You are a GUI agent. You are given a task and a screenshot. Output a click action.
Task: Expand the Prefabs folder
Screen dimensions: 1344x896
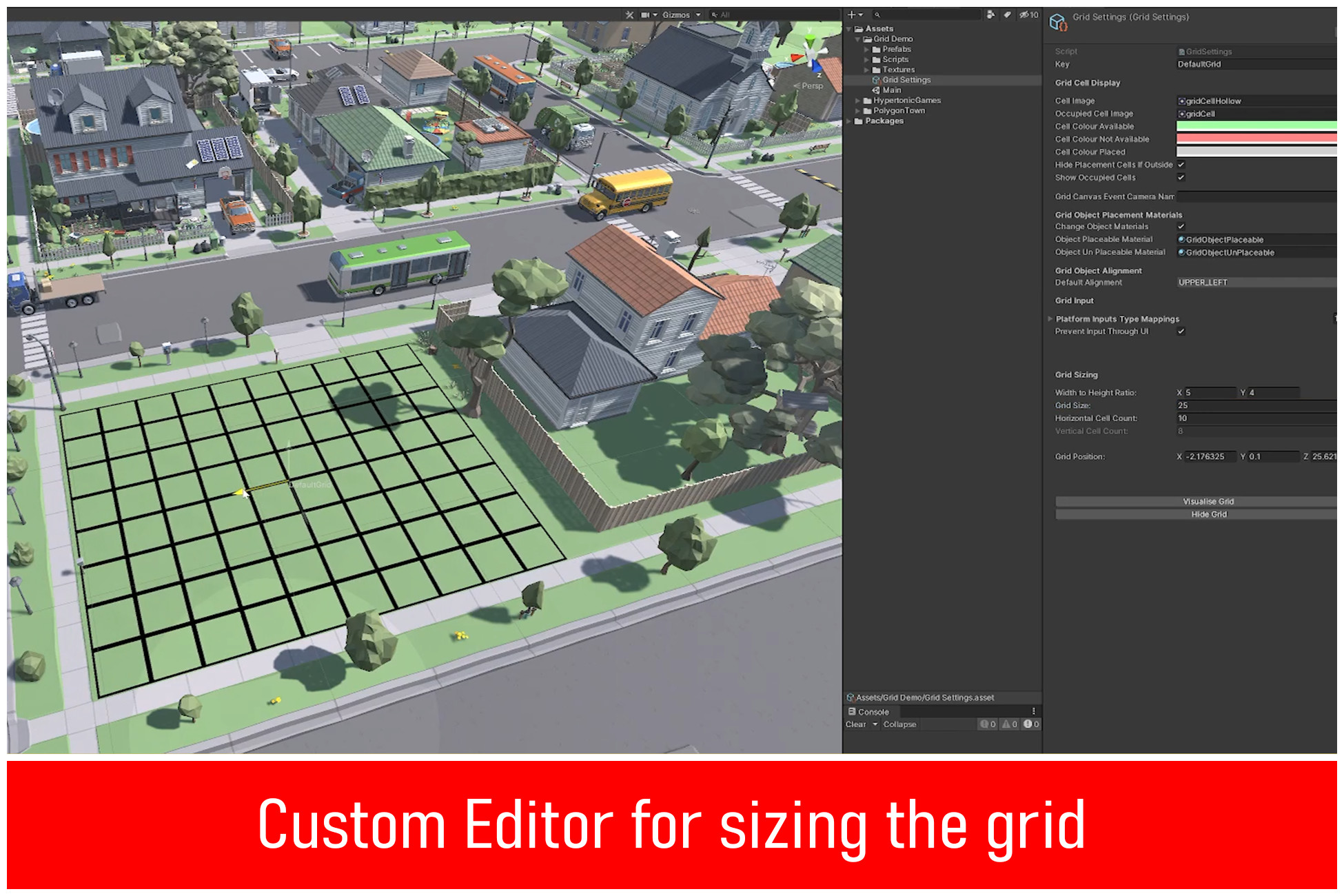click(x=867, y=49)
